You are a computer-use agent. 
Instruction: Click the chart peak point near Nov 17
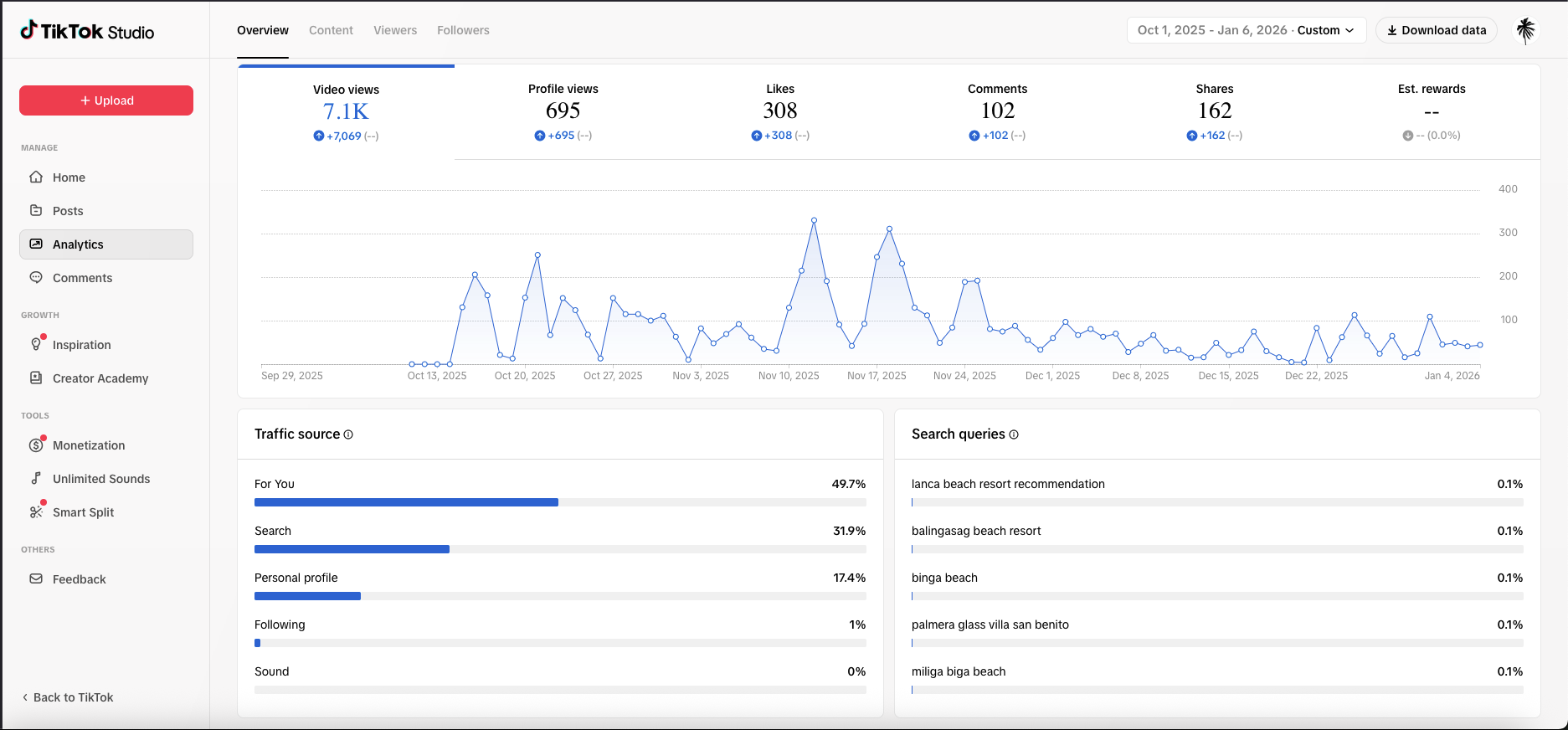pos(889,229)
